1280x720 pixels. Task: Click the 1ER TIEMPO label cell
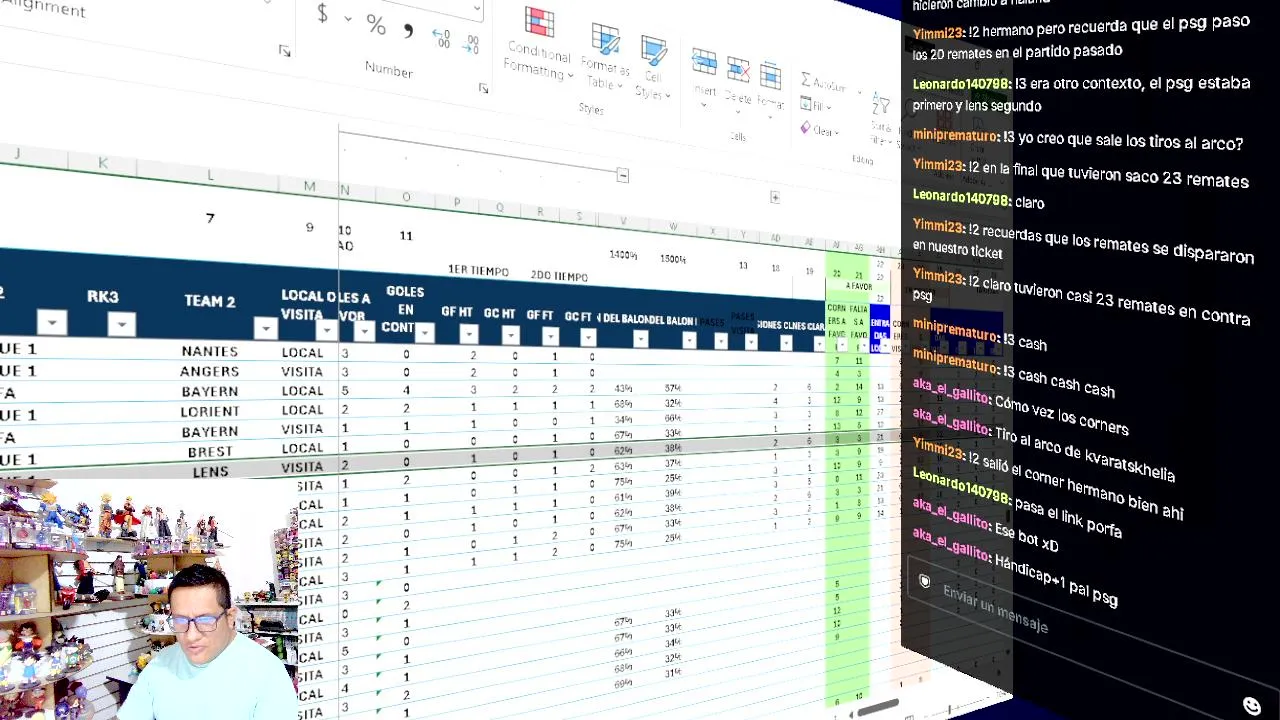[478, 271]
